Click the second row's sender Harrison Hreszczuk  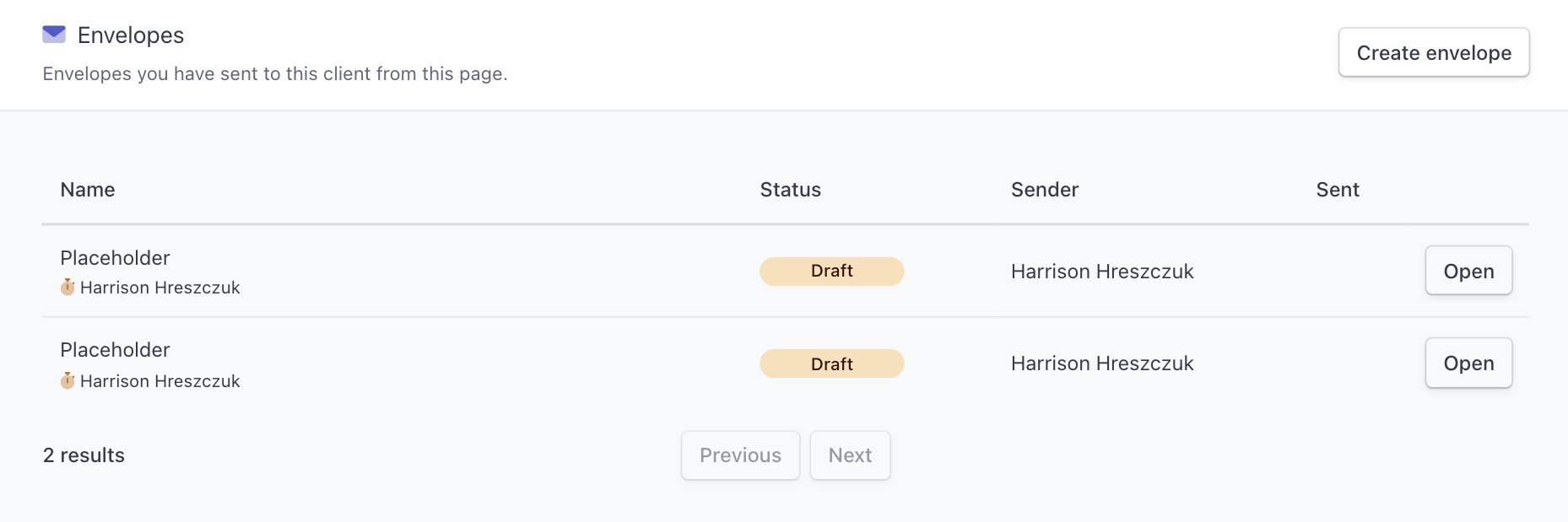tap(1102, 363)
